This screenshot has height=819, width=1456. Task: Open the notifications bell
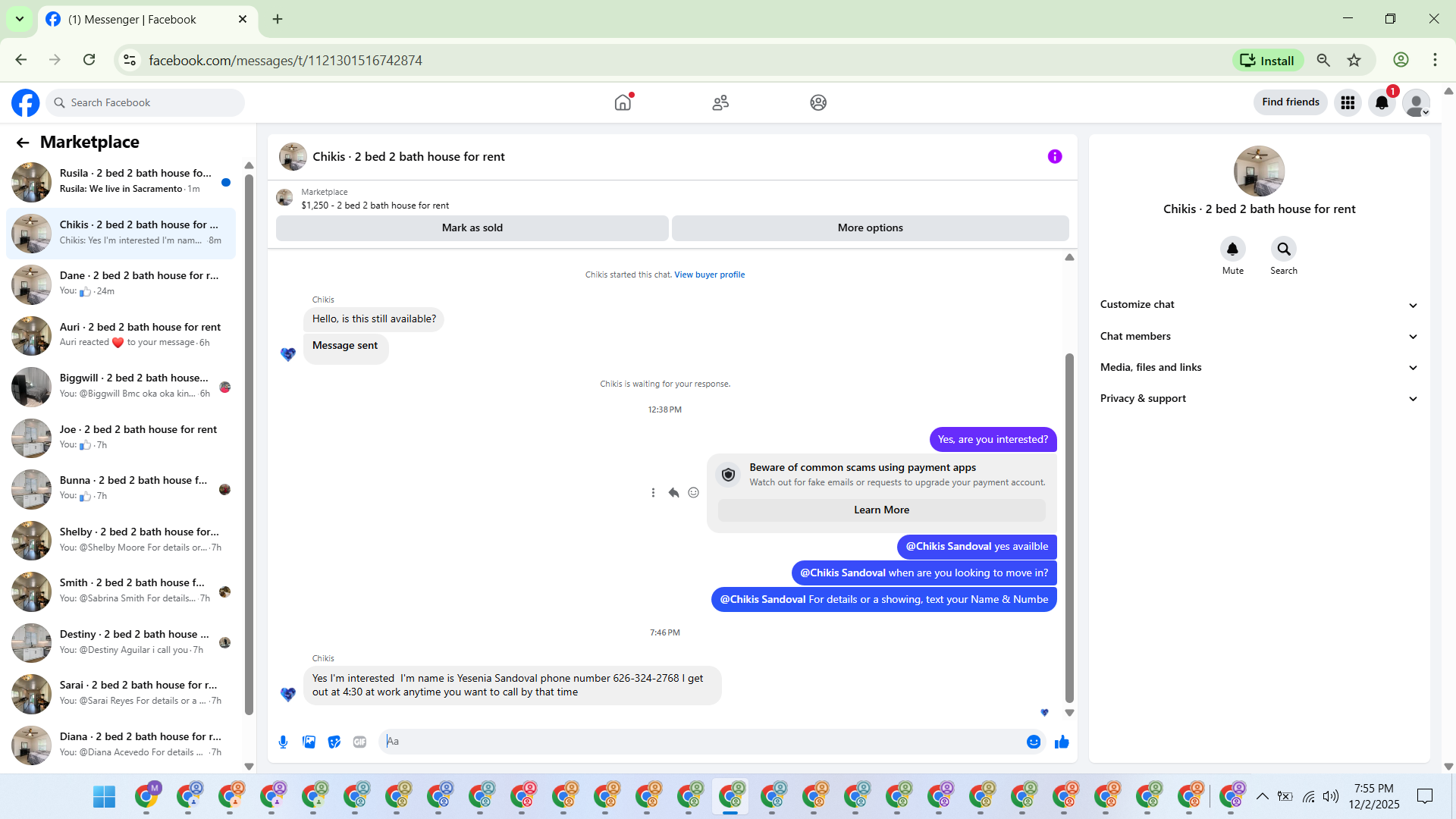pyautogui.click(x=1382, y=102)
